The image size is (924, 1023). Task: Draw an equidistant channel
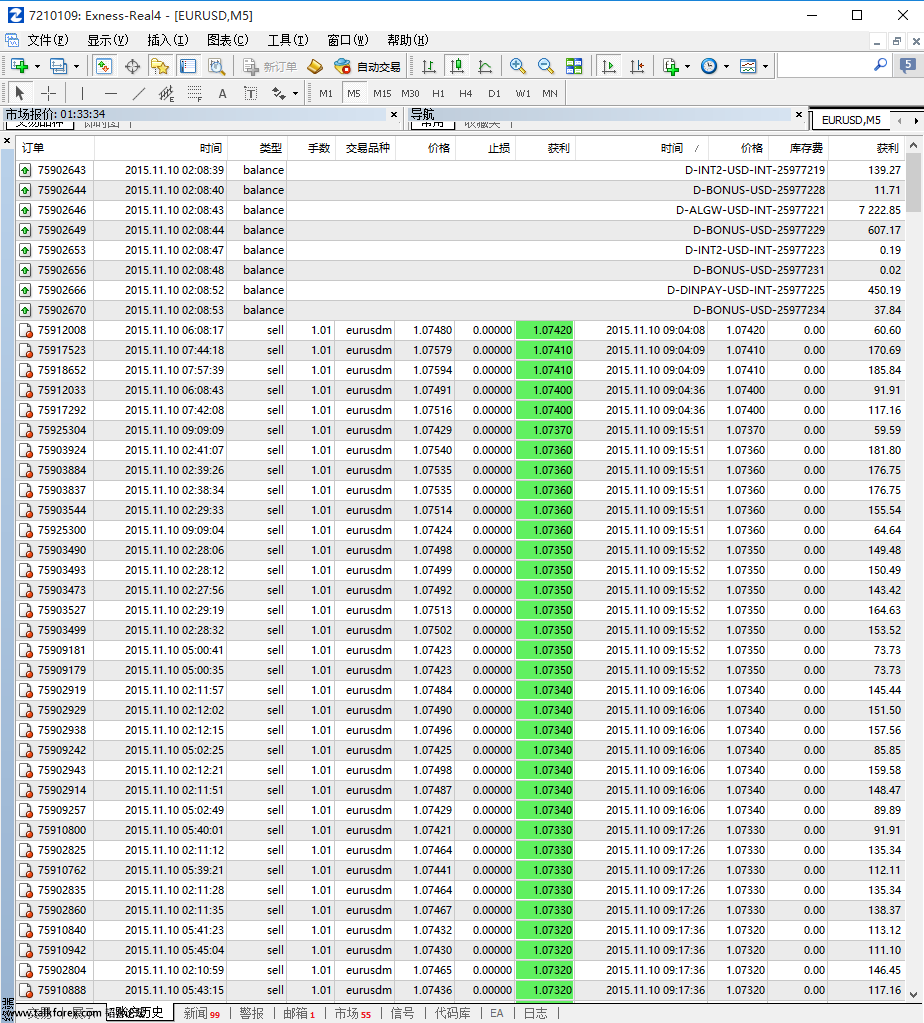pyautogui.click(x=166, y=93)
